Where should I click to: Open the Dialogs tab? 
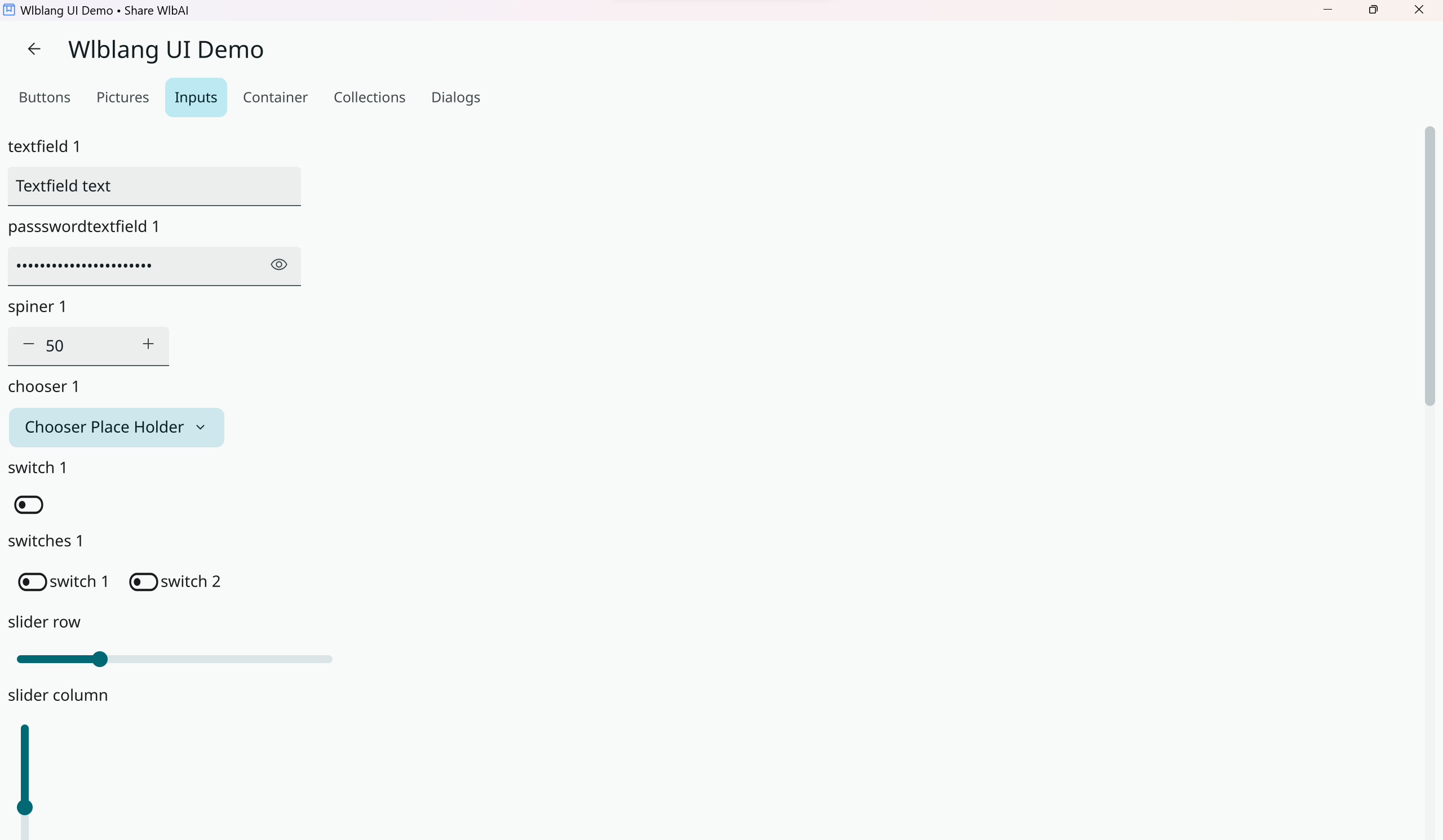point(456,97)
